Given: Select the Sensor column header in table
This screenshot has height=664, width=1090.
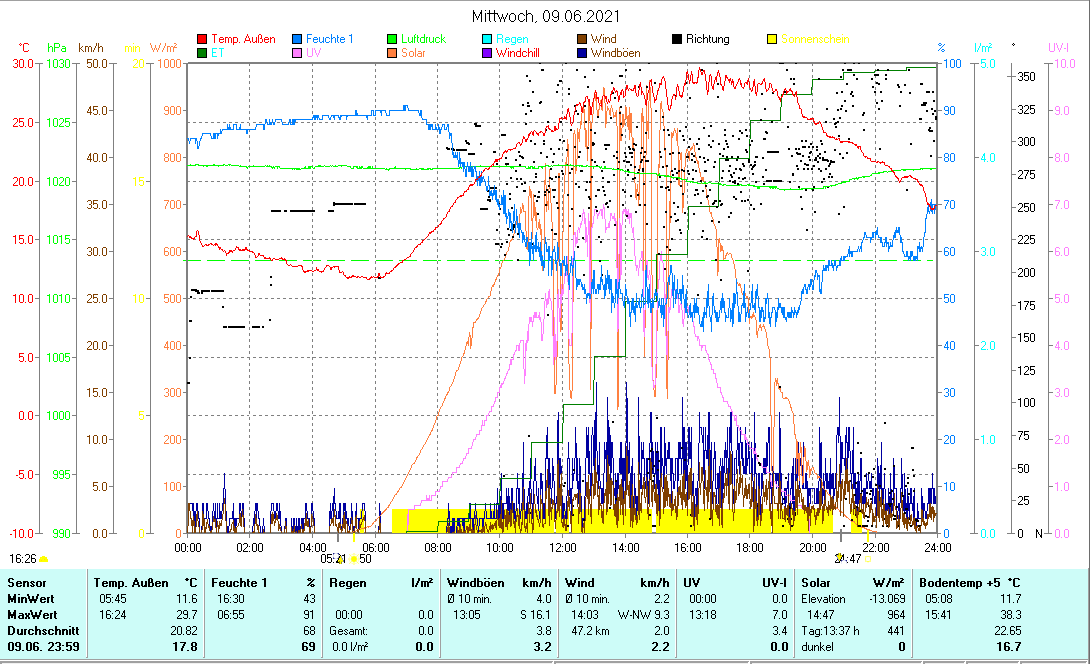Looking at the screenshot, I should 26,582.
